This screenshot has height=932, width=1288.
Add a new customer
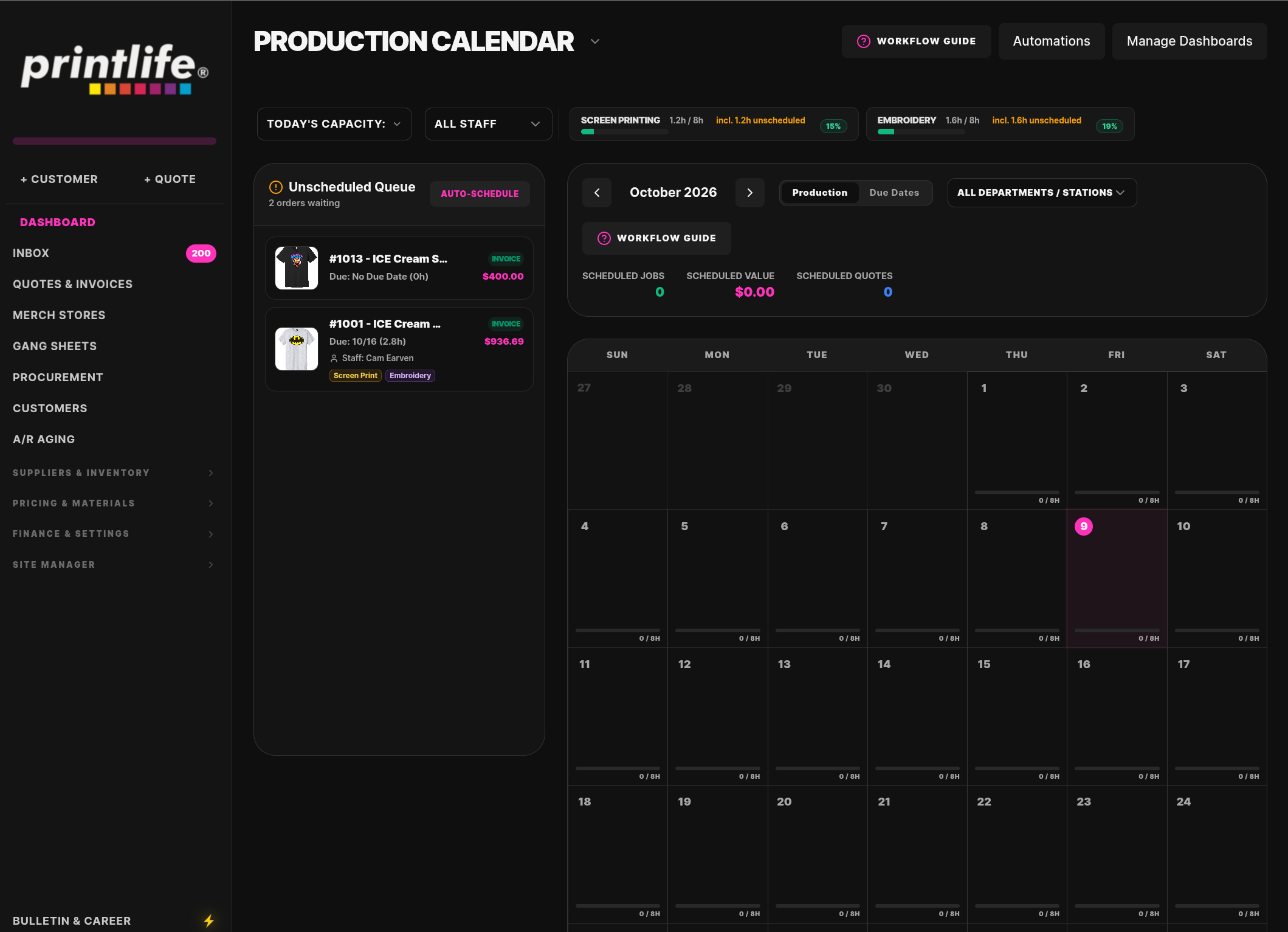pyautogui.click(x=59, y=179)
